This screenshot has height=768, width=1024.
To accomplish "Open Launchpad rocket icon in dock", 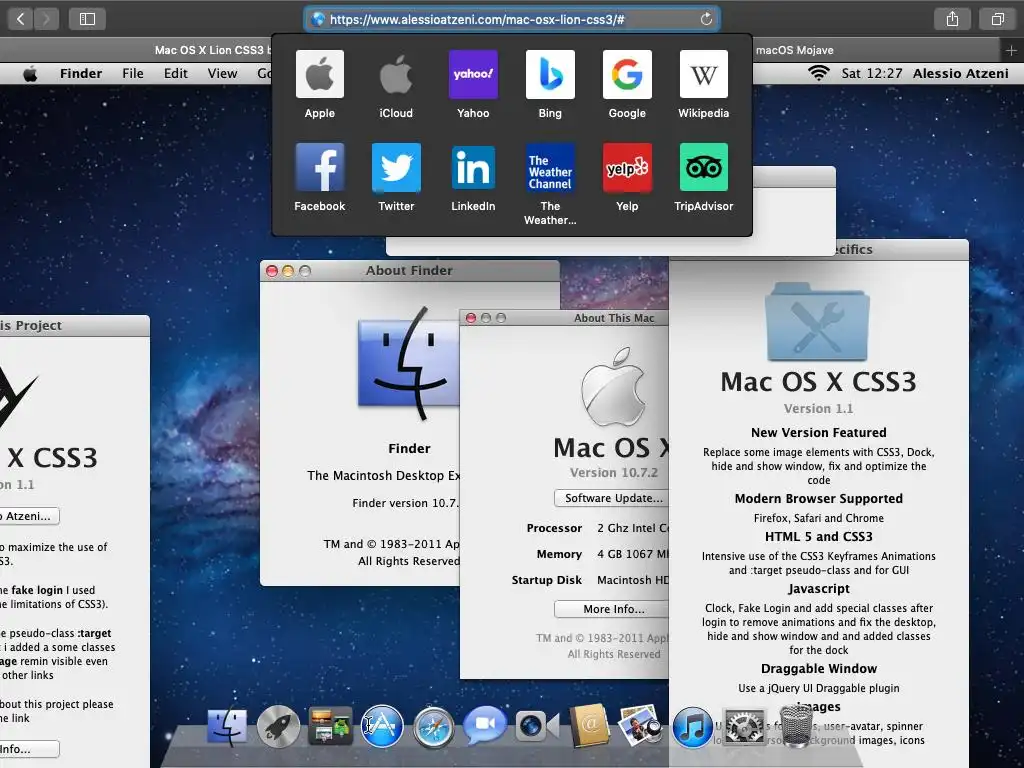I will [x=278, y=726].
